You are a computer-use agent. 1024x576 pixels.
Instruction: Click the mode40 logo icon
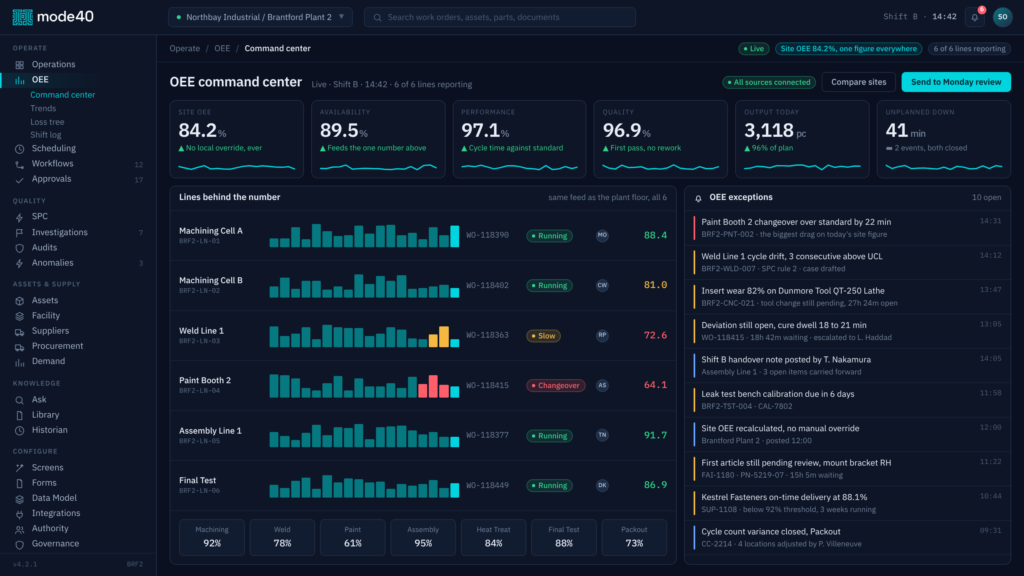tap(22, 17)
